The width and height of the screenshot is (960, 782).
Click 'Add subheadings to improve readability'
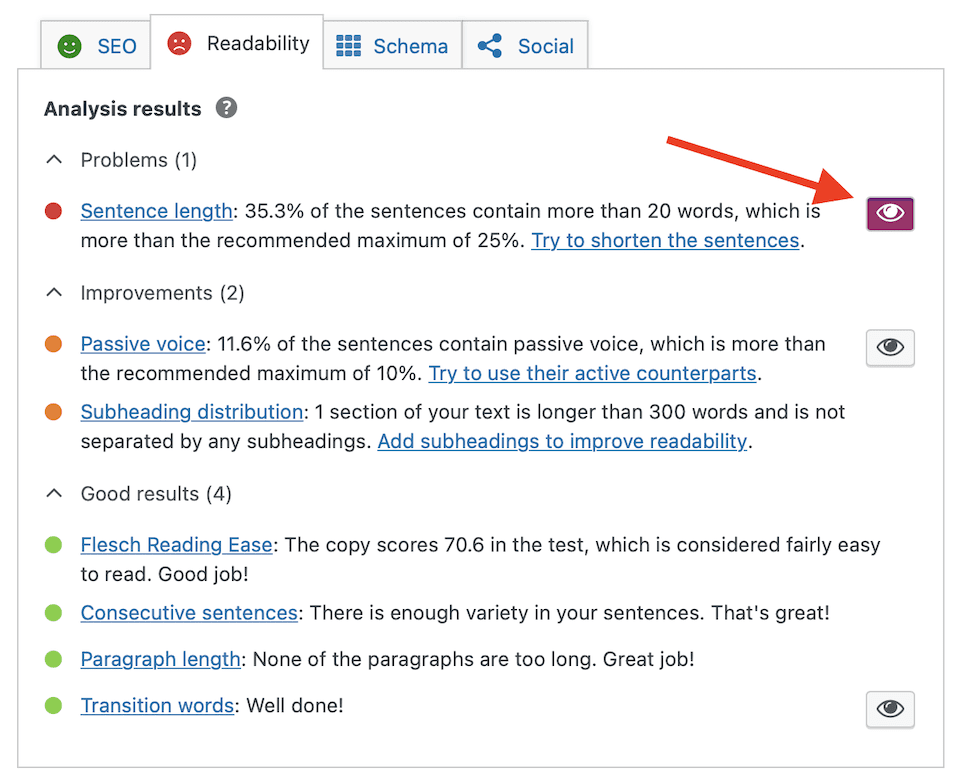[563, 441]
